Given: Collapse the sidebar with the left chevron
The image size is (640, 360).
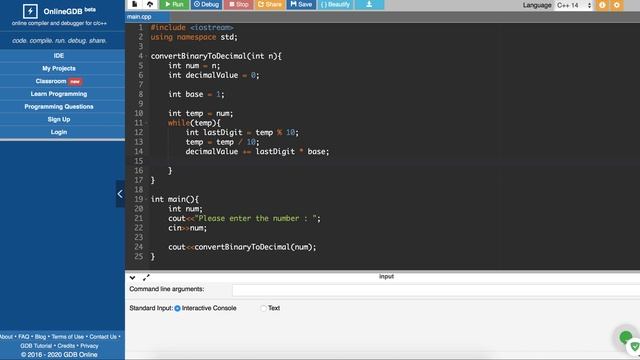Looking at the screenshot, I should (x=120, y=194).
